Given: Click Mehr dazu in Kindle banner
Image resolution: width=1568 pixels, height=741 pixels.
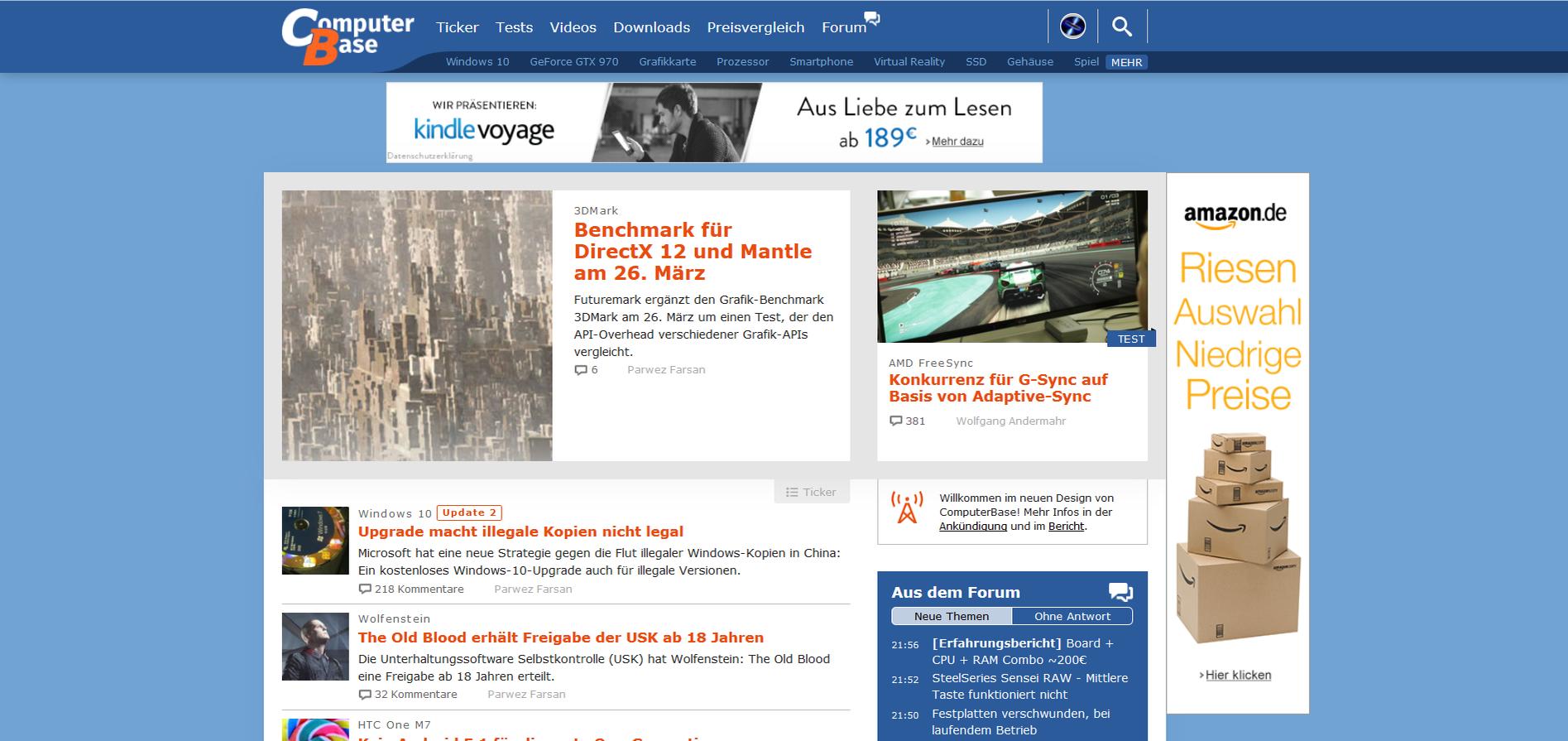Looking at the screenshot, I should pos(957,142).
